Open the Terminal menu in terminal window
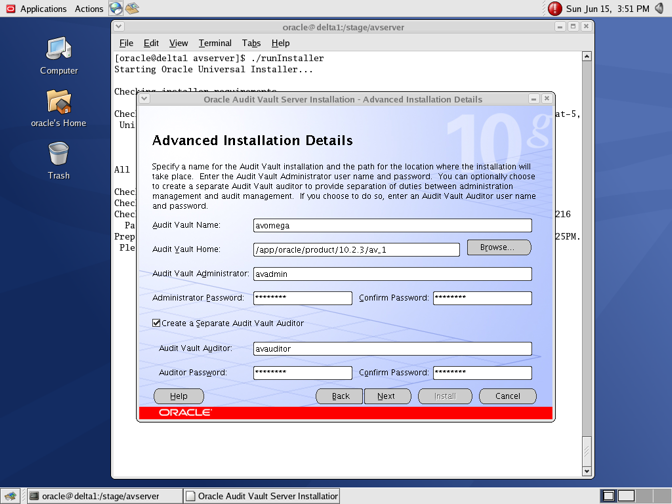This screenshot has width=672, height=504. click(x=215, y=43)
